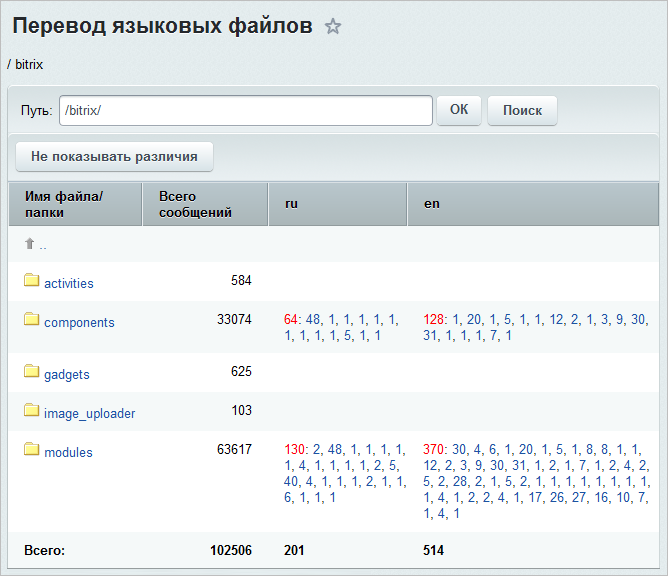Add page to favorites with star icon
The image size is (668, 576).
click(x=333, y=26)
